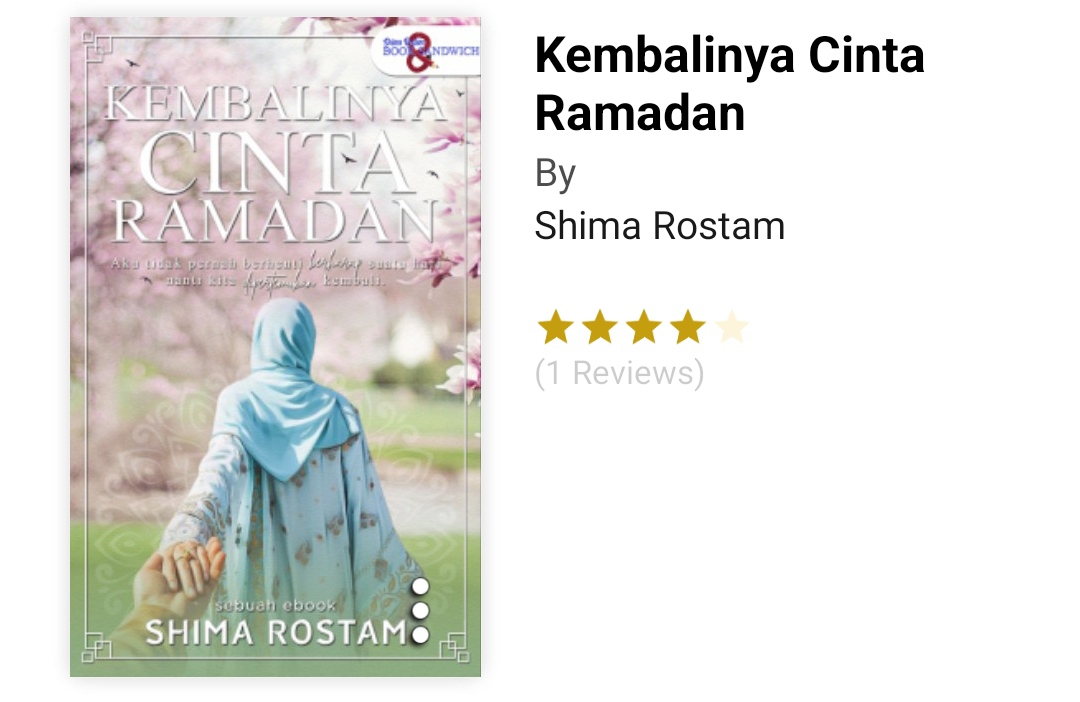
Task: Click the 'sebuah ebook' text on cover
Action: 276,605
